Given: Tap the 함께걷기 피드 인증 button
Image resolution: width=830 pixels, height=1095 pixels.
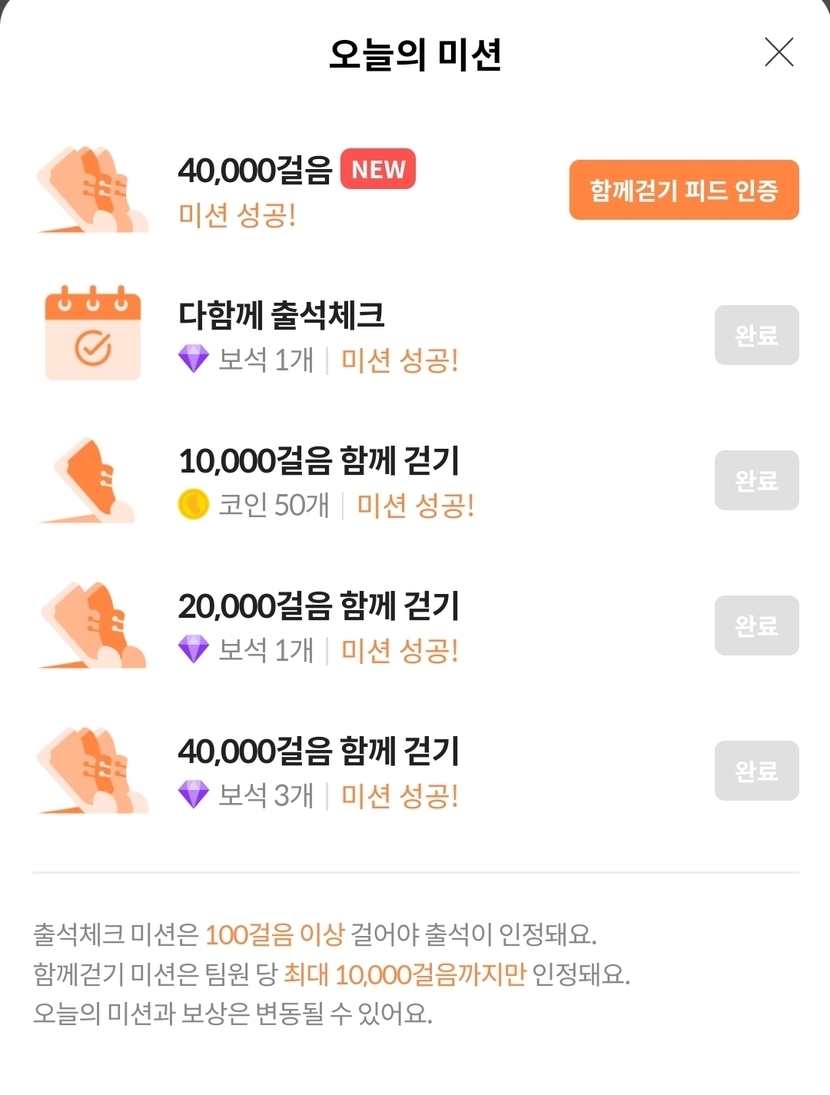Looking at the screenshot, I should pos(684,190).
